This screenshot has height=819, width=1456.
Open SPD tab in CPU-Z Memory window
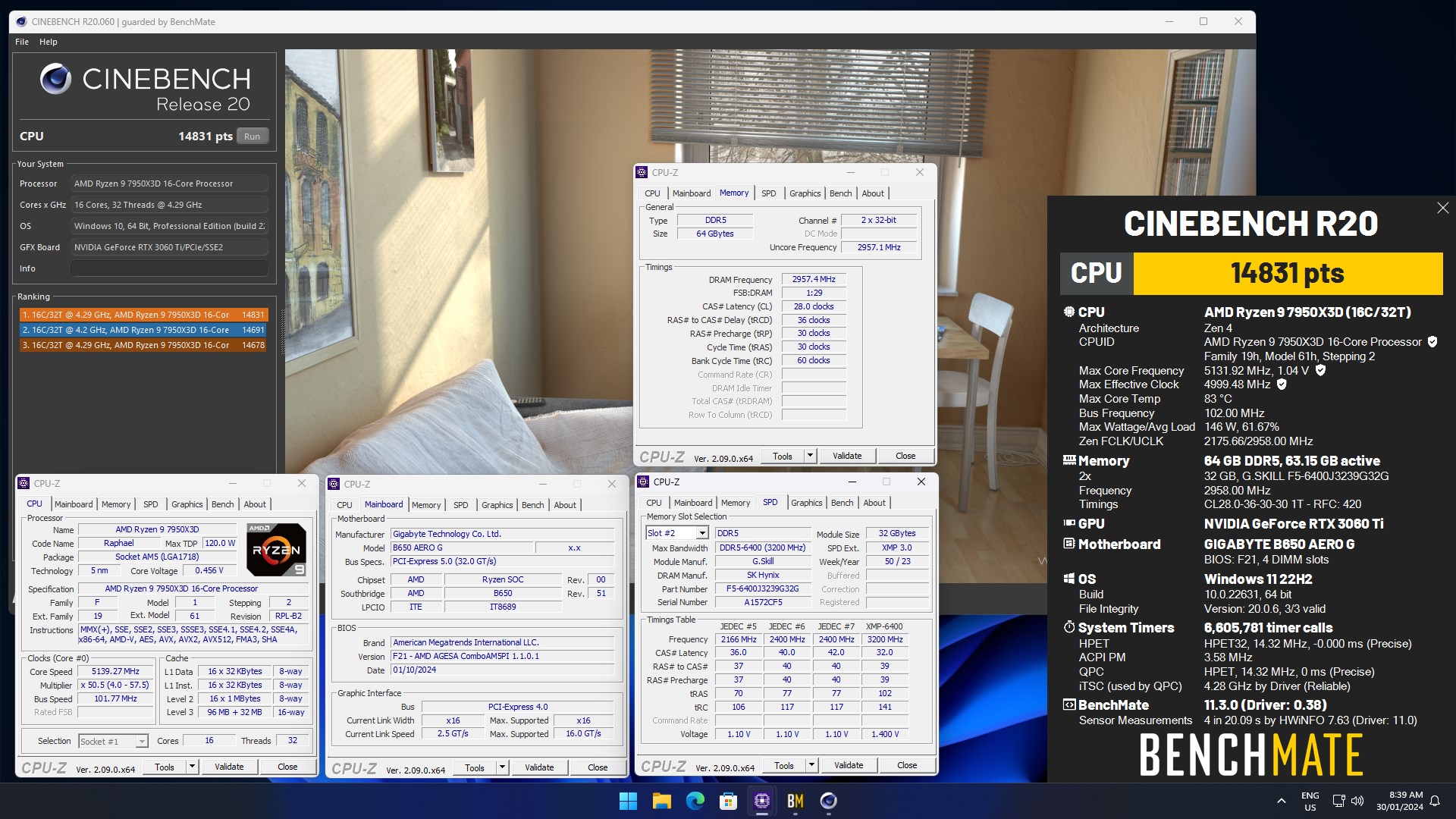pyautogui.click(x=768, y=193)
